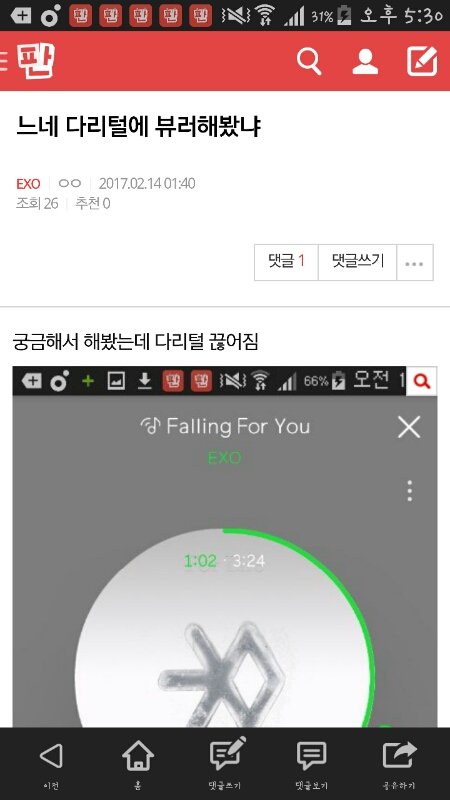Open vertical three-dot menu in music player

[x=410, y=491]
